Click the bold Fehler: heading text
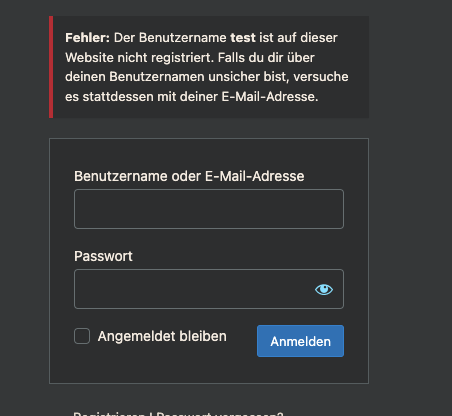 (x=87, y=38)
